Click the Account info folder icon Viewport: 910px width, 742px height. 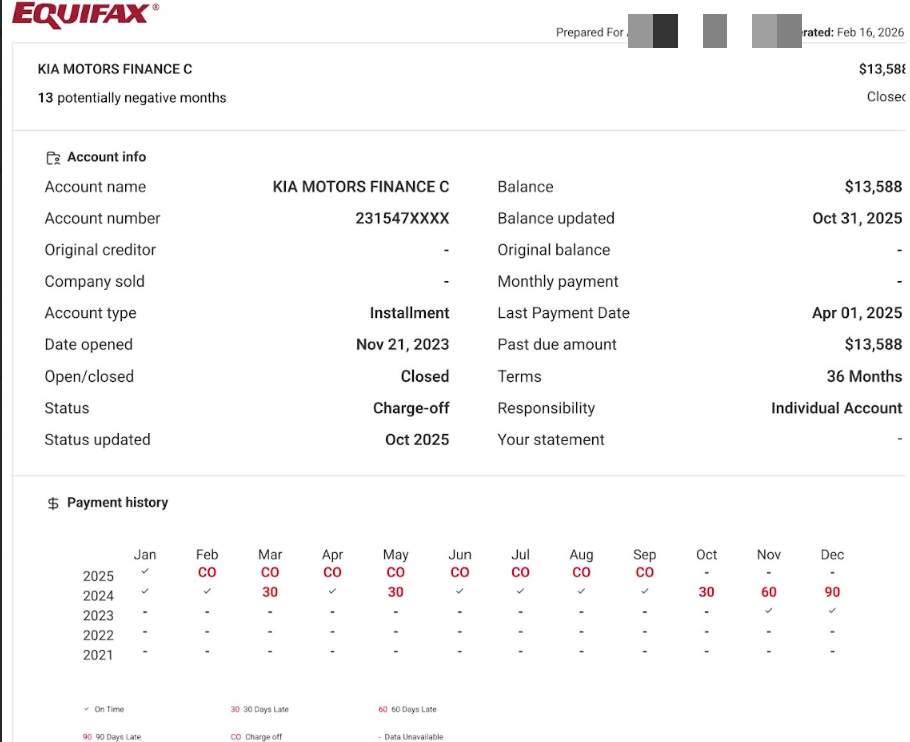coord(53,158)
